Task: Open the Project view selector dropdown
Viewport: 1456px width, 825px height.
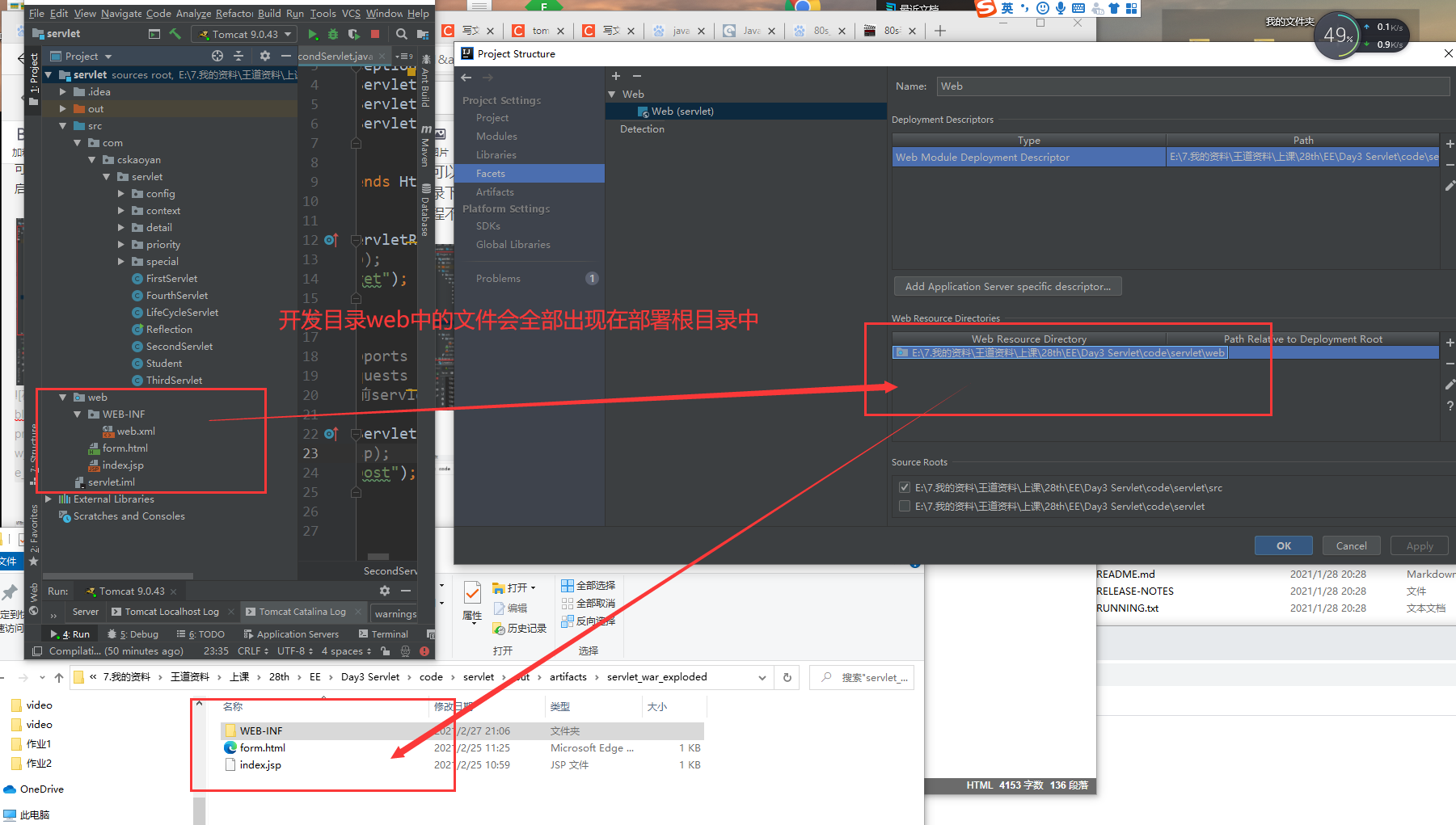Action: [x=81, y=56]
